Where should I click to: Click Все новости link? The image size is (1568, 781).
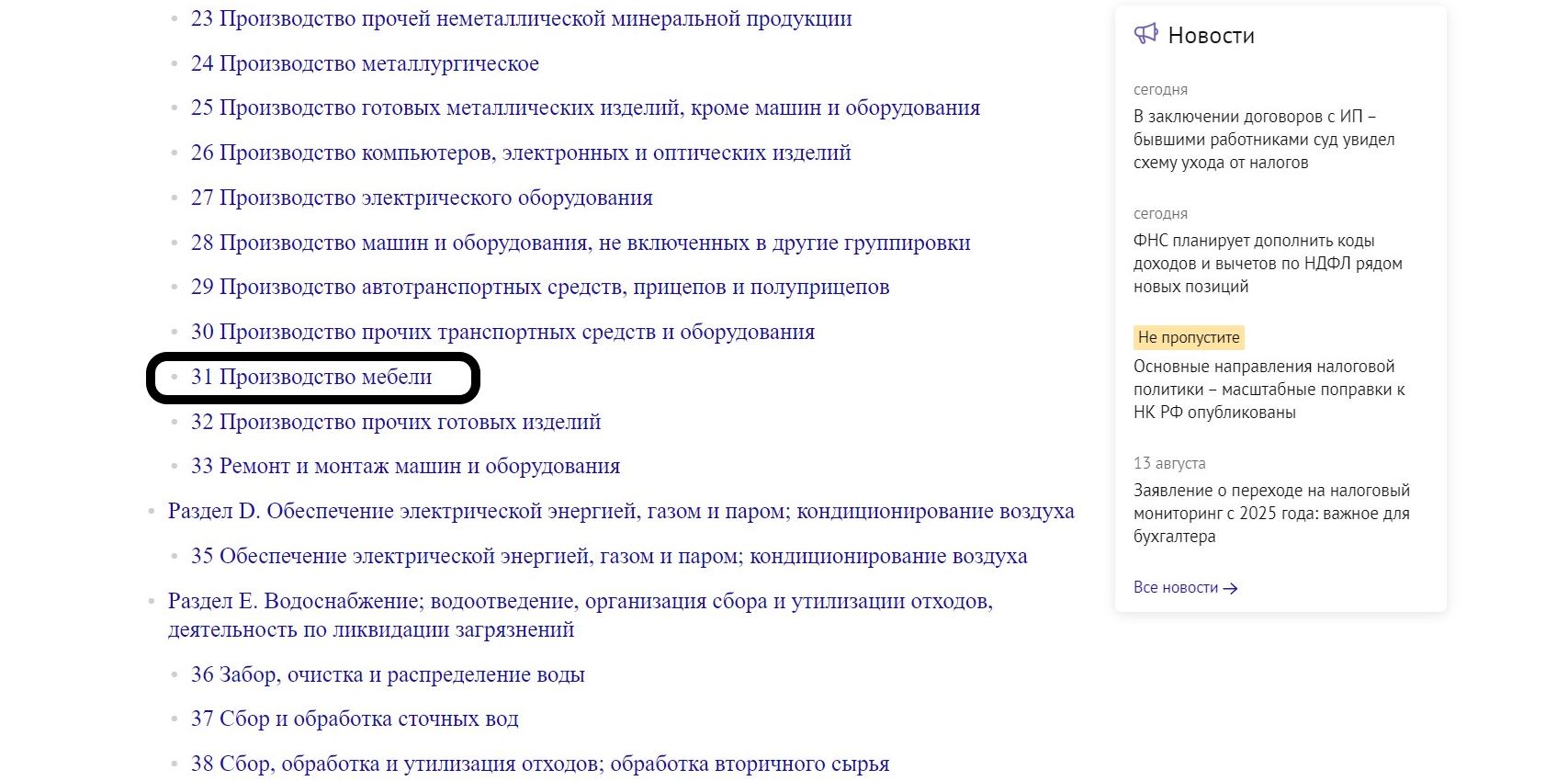1176,588
